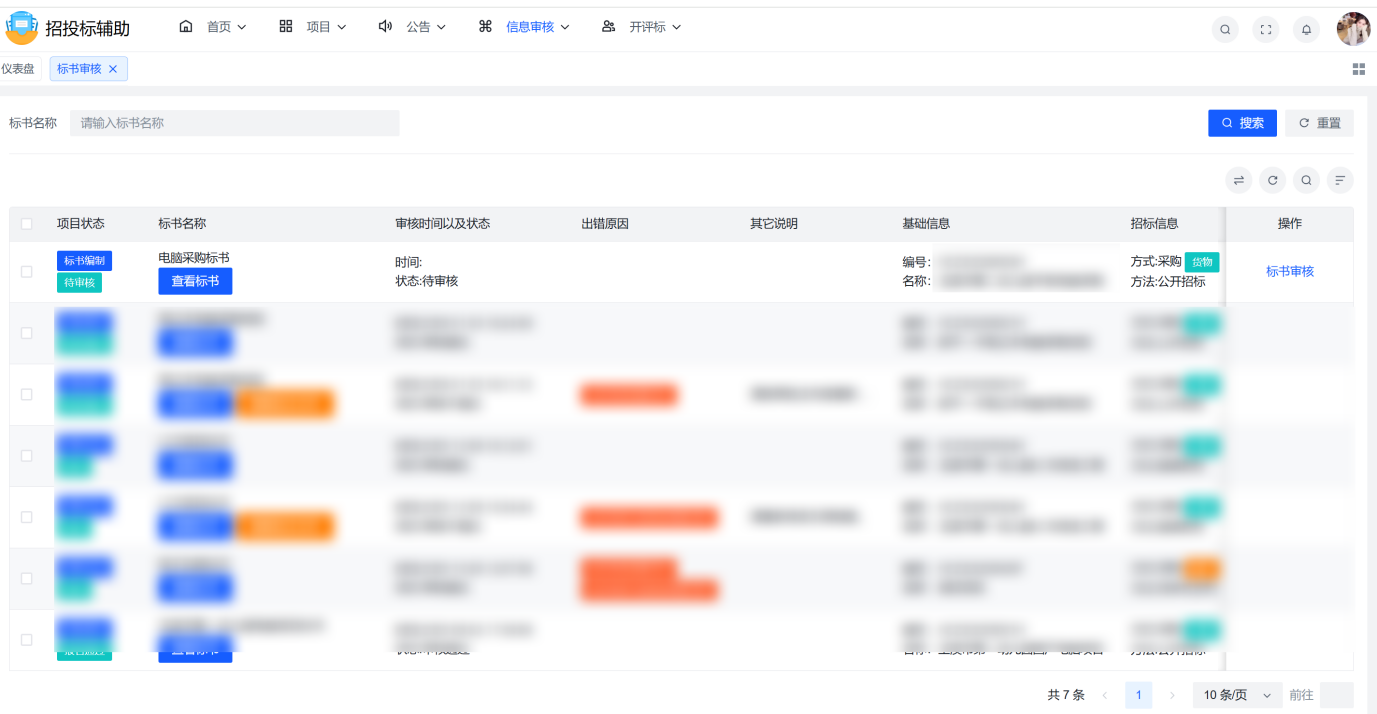Open the global search icon in header
Image resolution: width=1377 pixels, height=714 pixels.
click(x=1225, y=29)
